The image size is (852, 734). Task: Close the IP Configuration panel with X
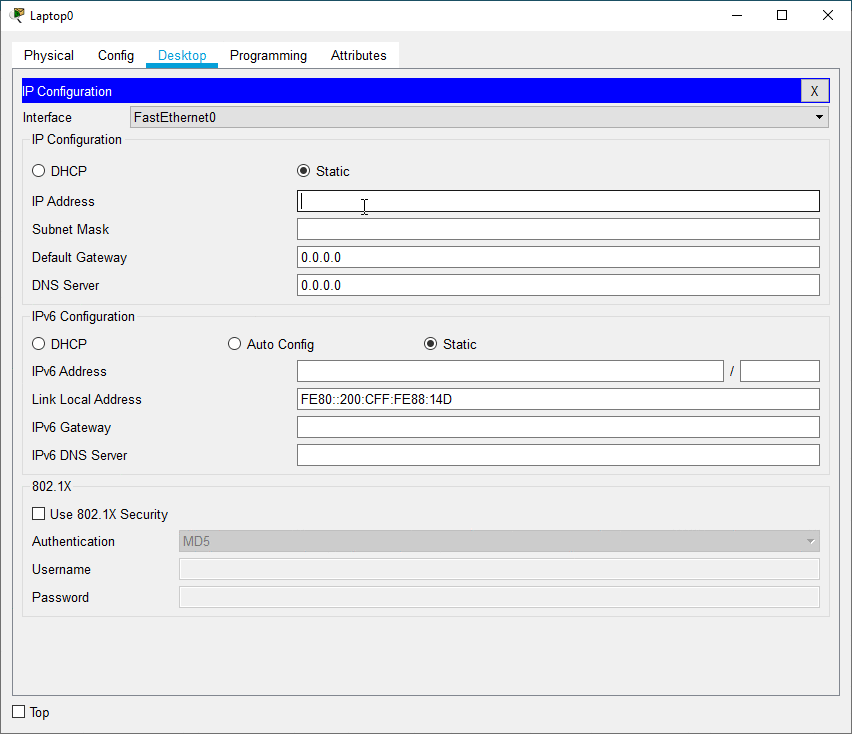pos(814,91)
